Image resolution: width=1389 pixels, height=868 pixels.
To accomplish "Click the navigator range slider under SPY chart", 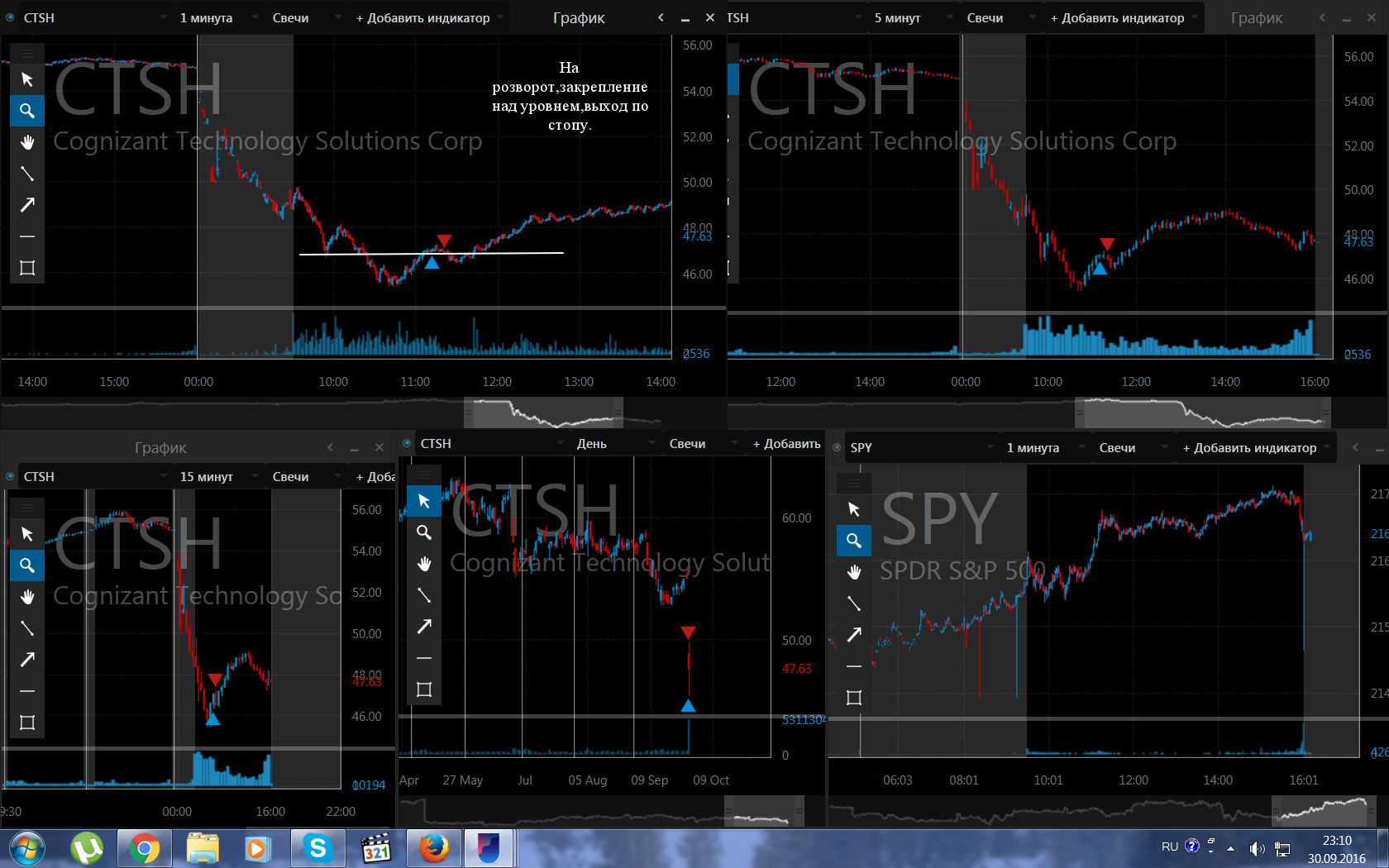I will click(x=1324, y=812).
